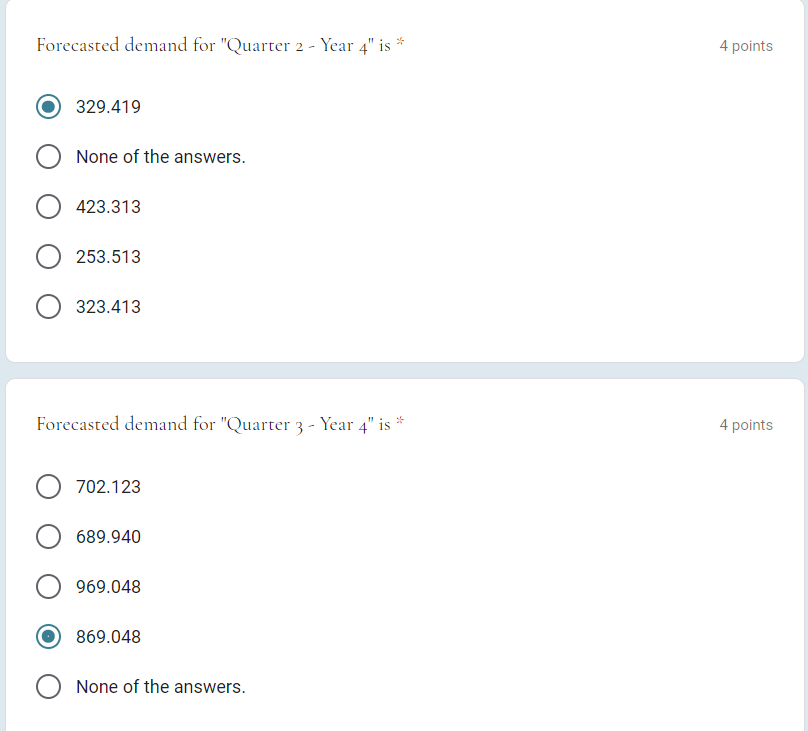Select the 423.313 answer option
The width and height of the screenshot is (808, 731).
48,206
